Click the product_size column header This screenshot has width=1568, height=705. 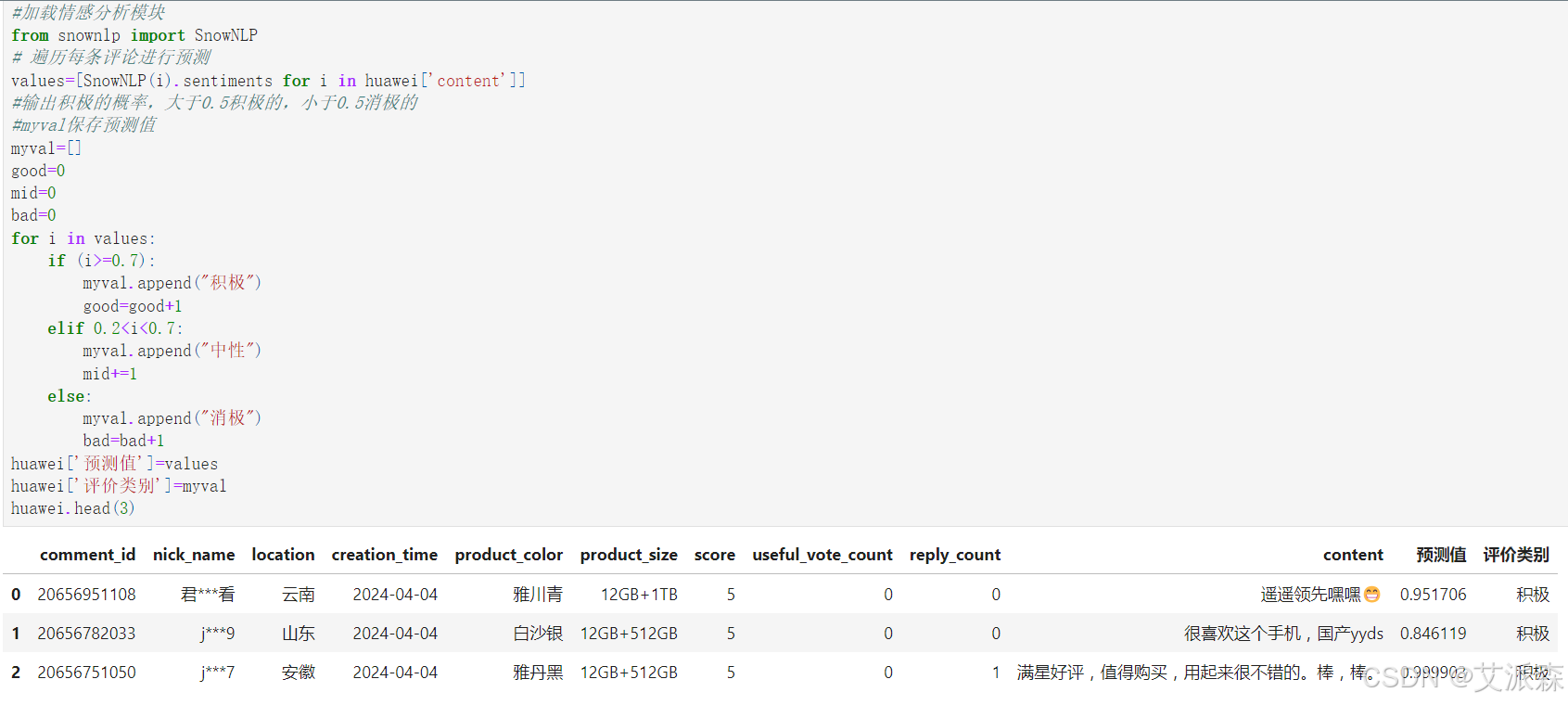point(629,555)
